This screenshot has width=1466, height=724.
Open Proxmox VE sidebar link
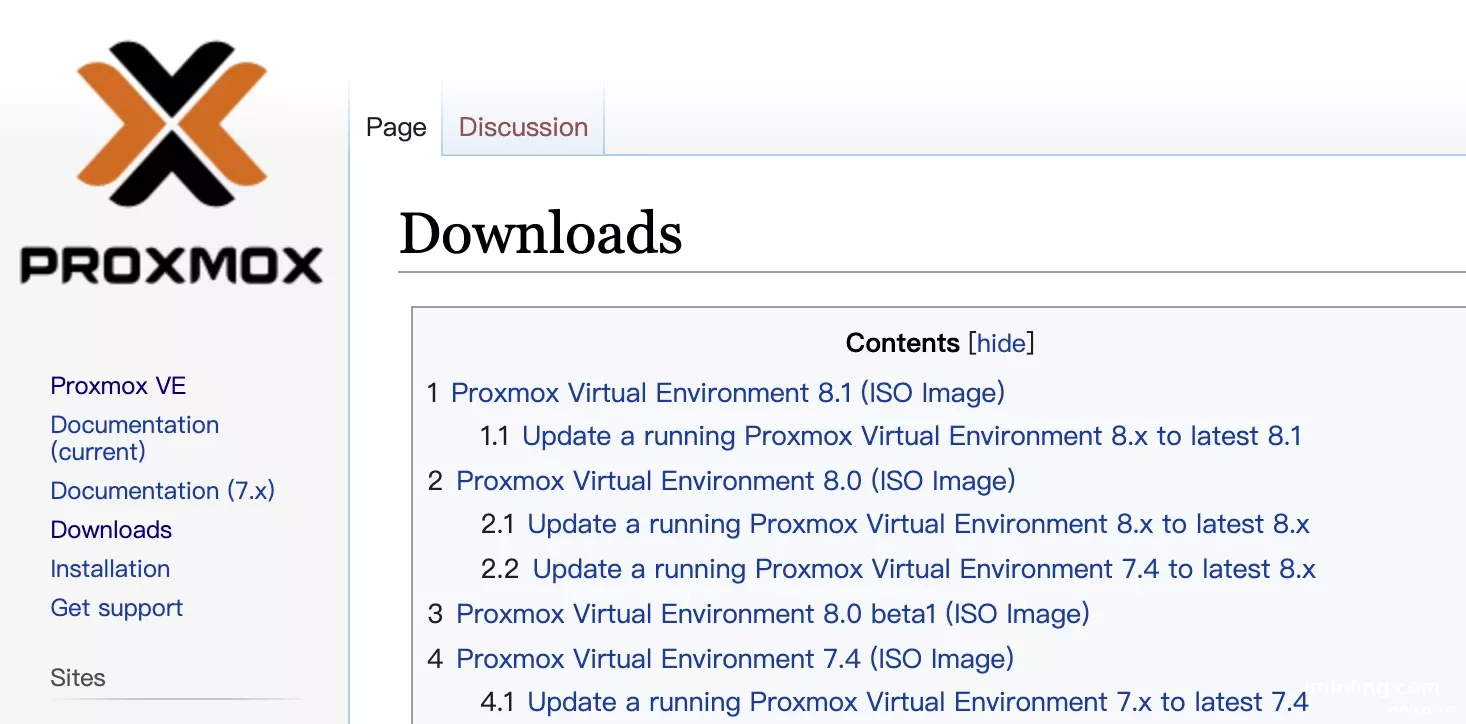pyautogui.click(x=118, y=386)
